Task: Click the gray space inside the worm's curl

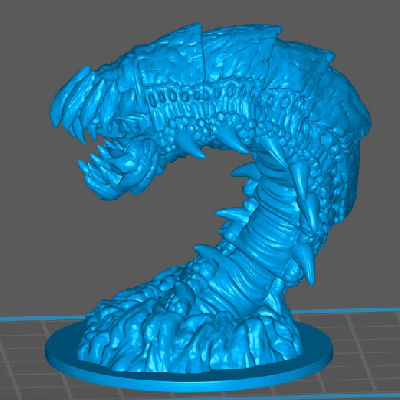Action: [187, 207]
